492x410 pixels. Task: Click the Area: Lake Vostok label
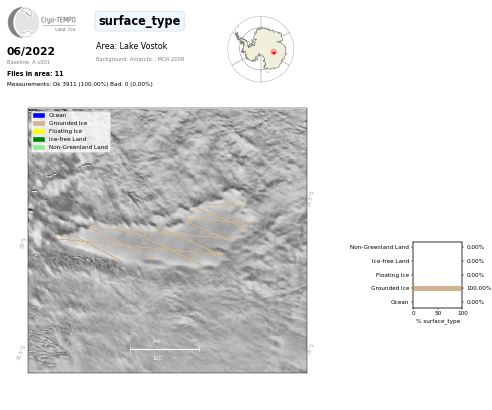131,46
